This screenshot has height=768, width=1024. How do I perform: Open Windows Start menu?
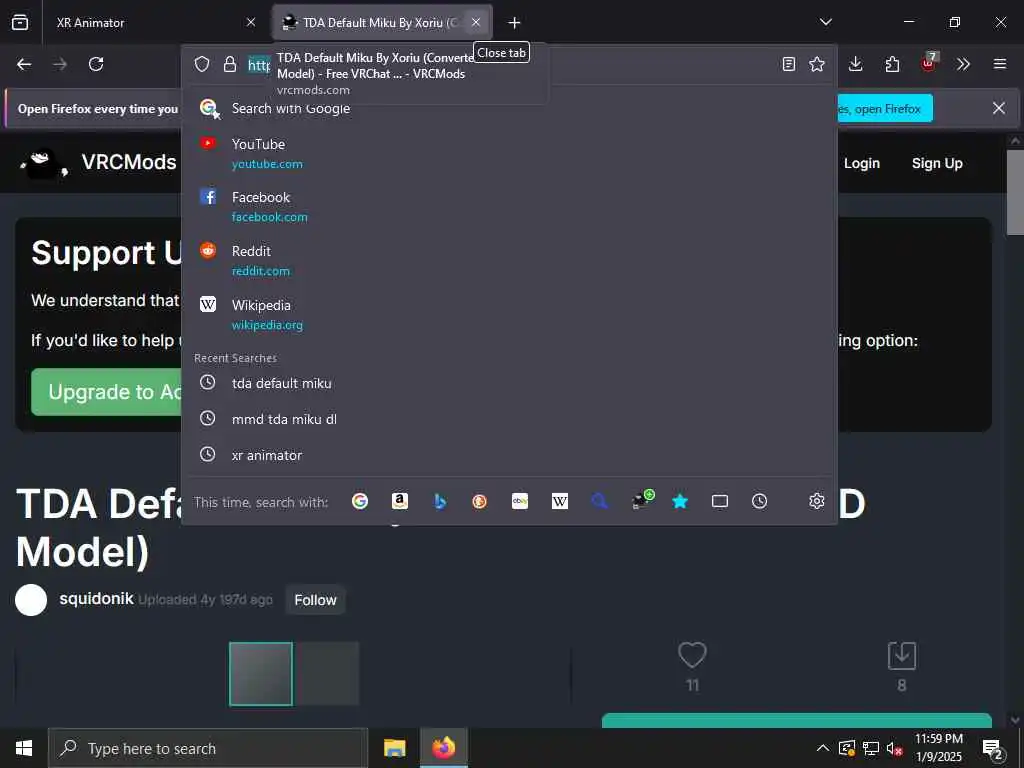pyautogui.click(x=24, y=748)
